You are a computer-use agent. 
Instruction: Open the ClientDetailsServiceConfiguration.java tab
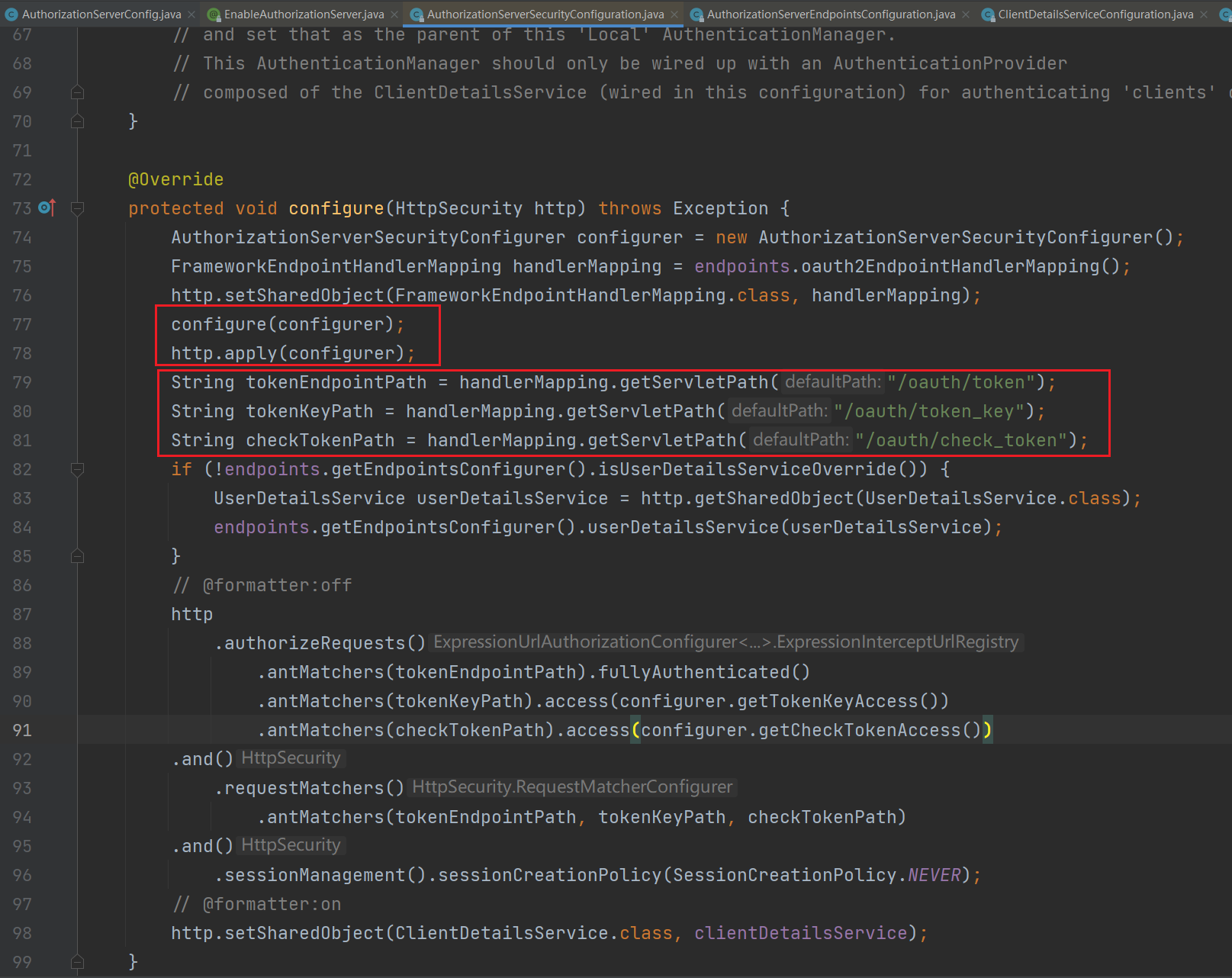[x=1095, y=14]
